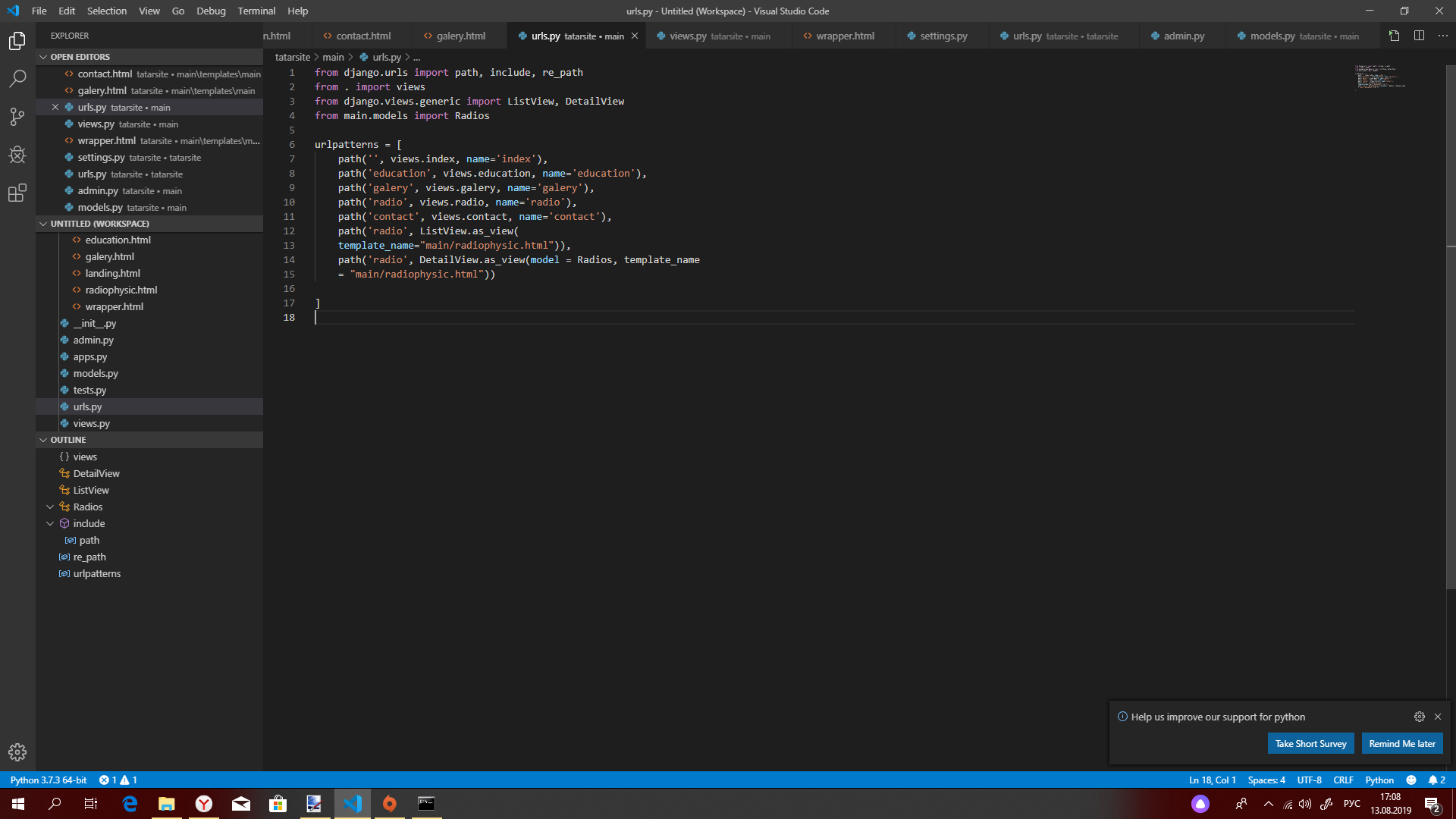Collapse the Open Editors section
Viewport: 1456px width, 819px height.
coord(149,57)
